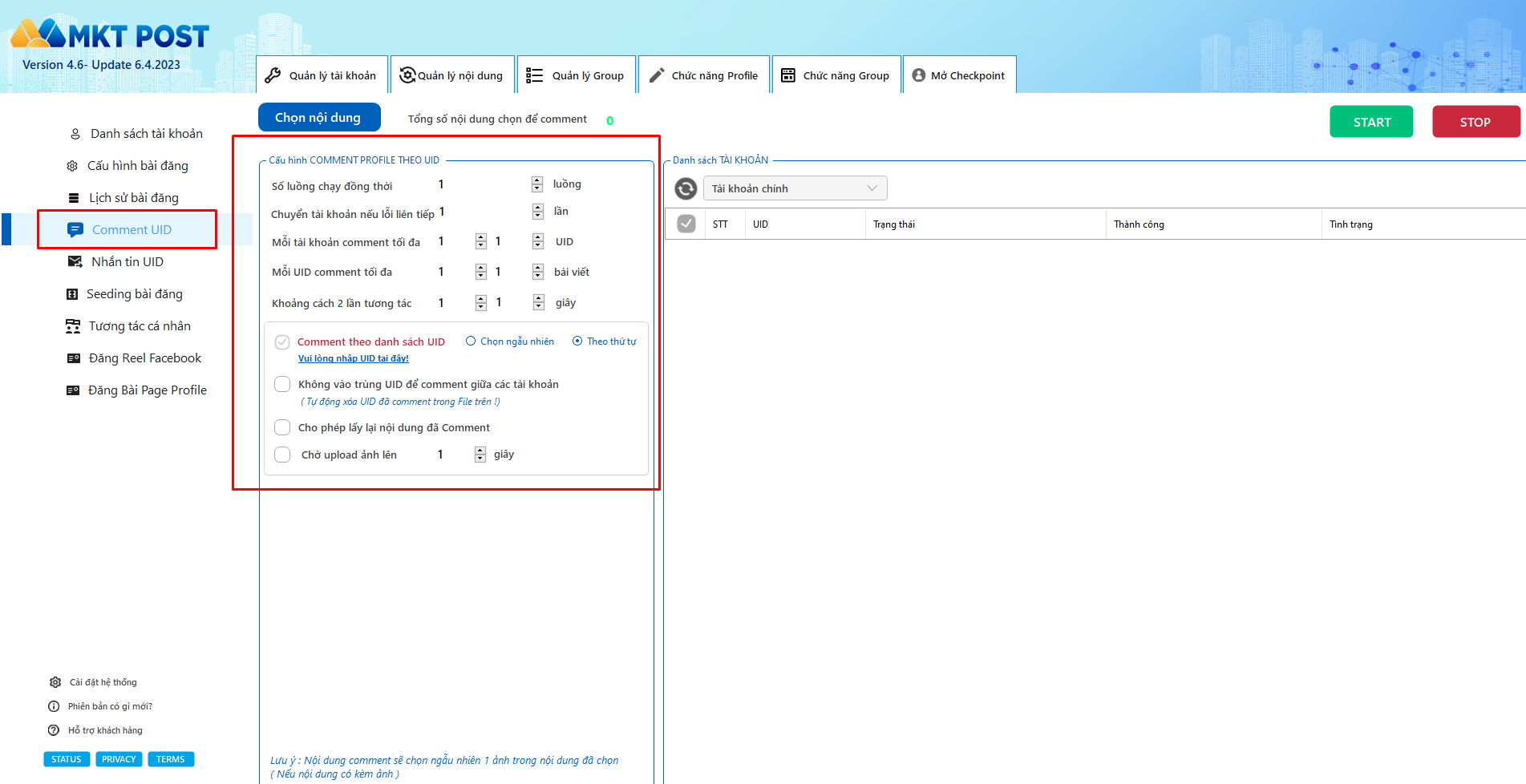This screenshot has height=784, width=1526.
Task: Open the Tài khoản chính dropdown
Action: click(x=795, y=188)
